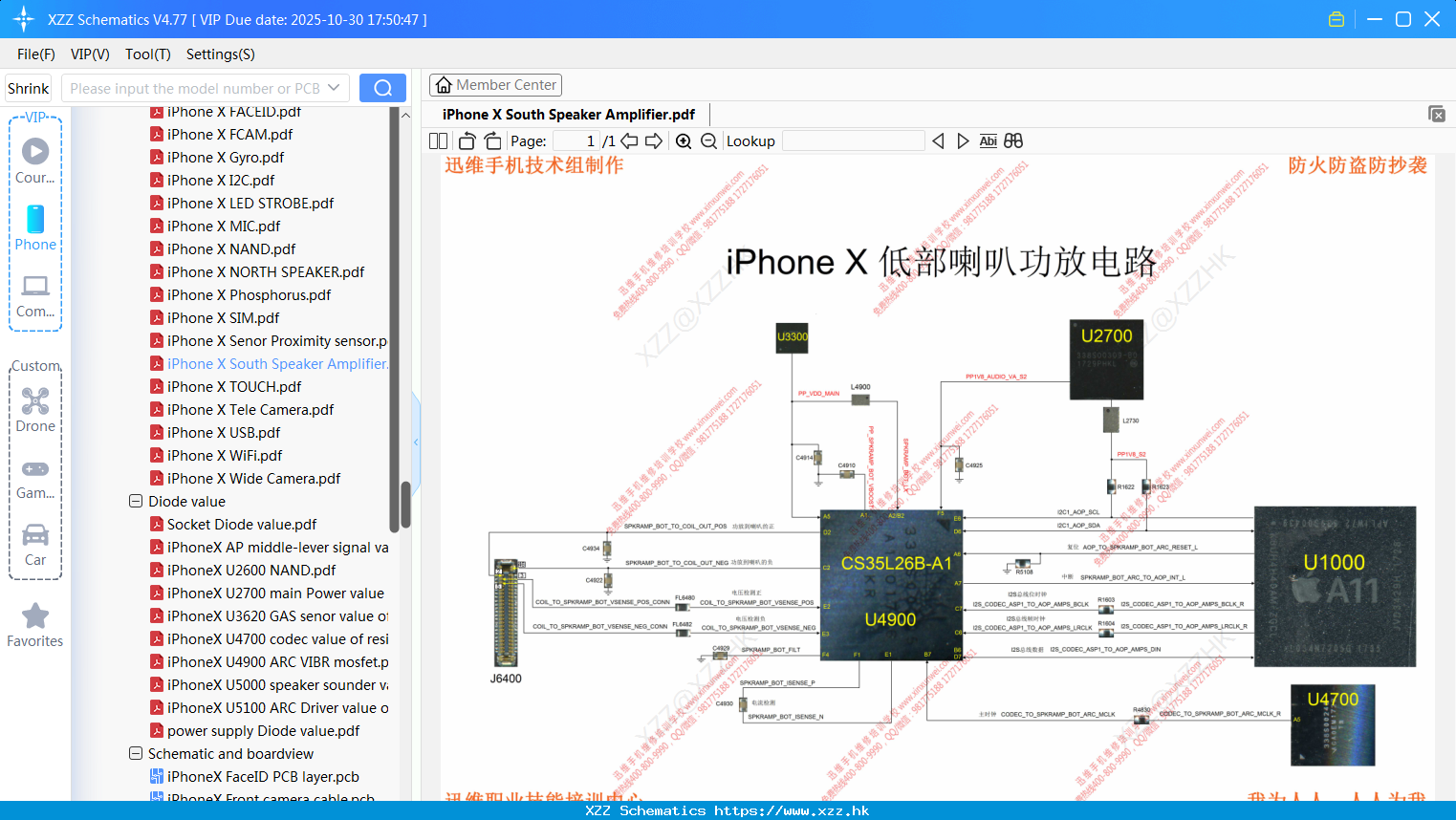Screen dimensions: 1456x820
Task: Select the Game console category icon
Action: pyautogui.click(x=35, y=479)
